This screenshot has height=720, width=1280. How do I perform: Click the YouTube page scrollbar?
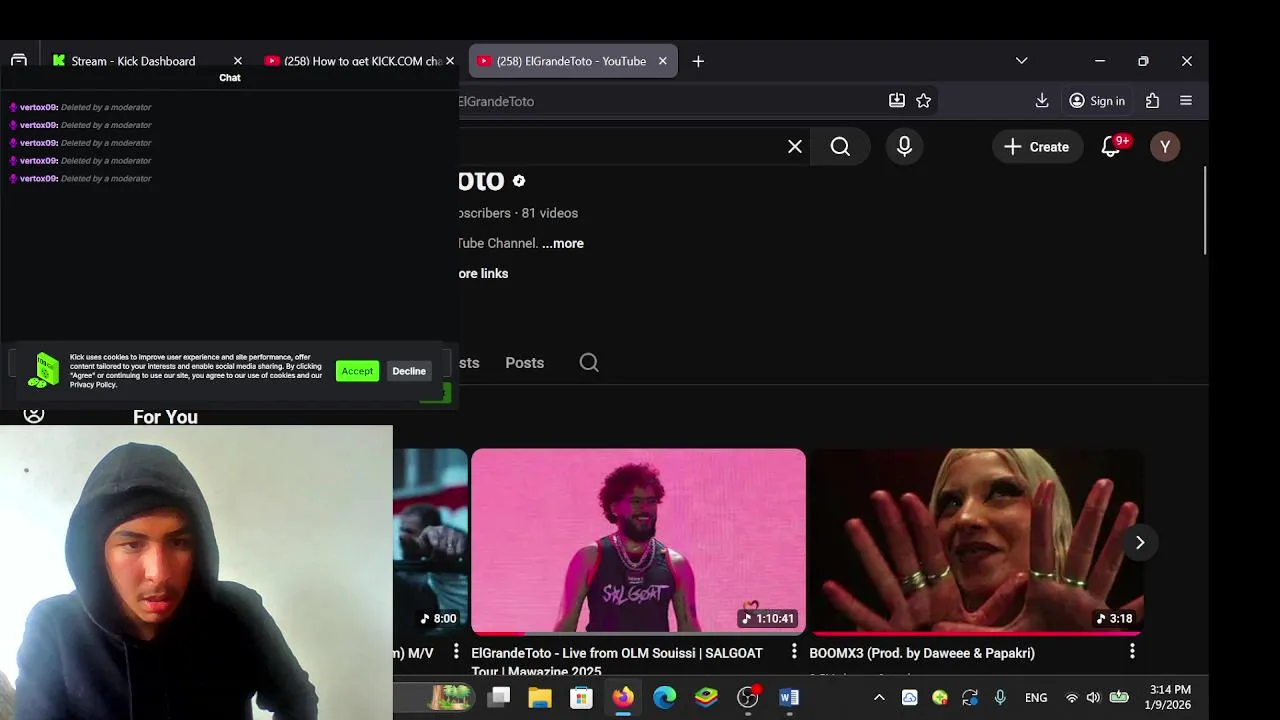1205,211
